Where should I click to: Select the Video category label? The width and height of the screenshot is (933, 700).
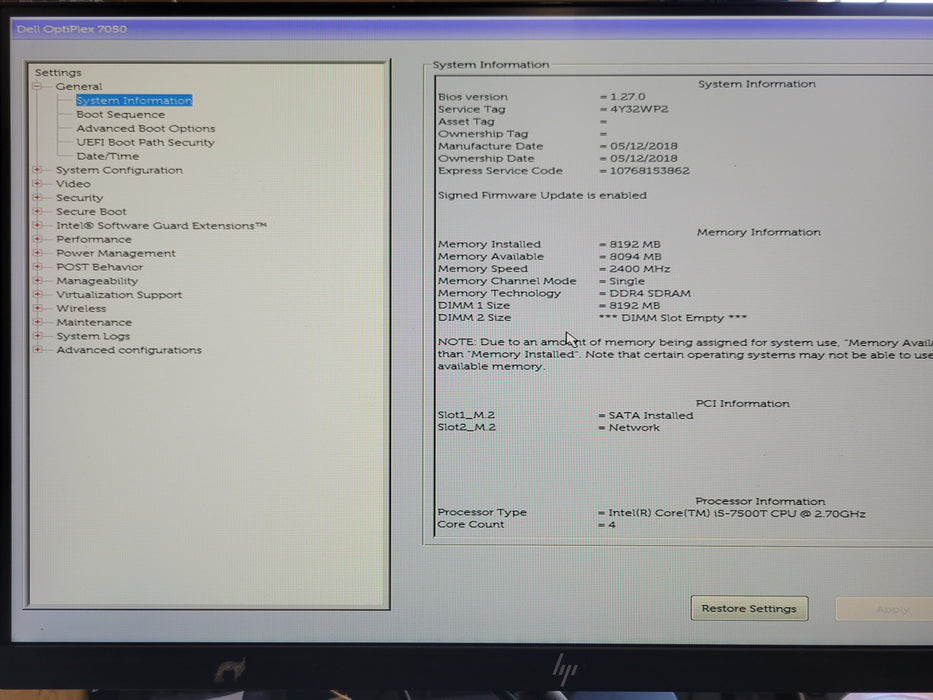click(73, 183)
